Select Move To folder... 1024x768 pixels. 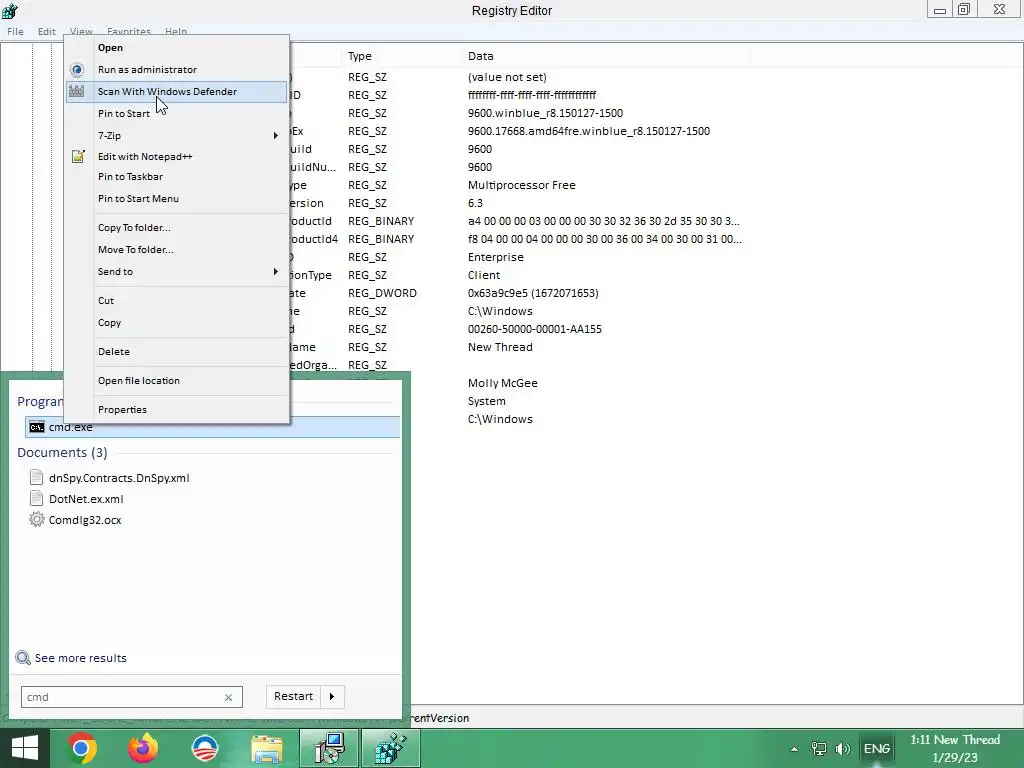coord(135,249)
